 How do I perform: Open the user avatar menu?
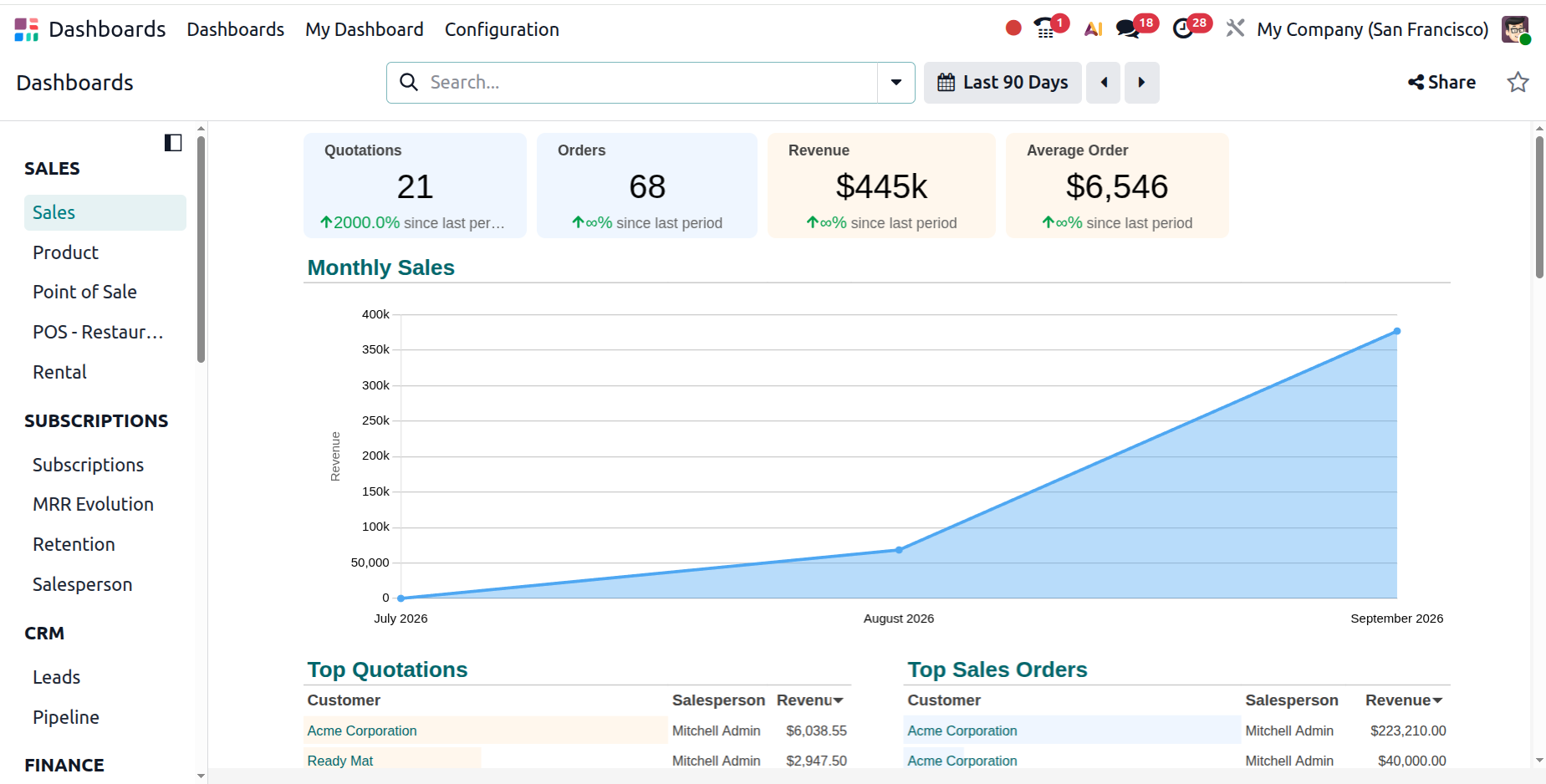tap(1515, 29)
